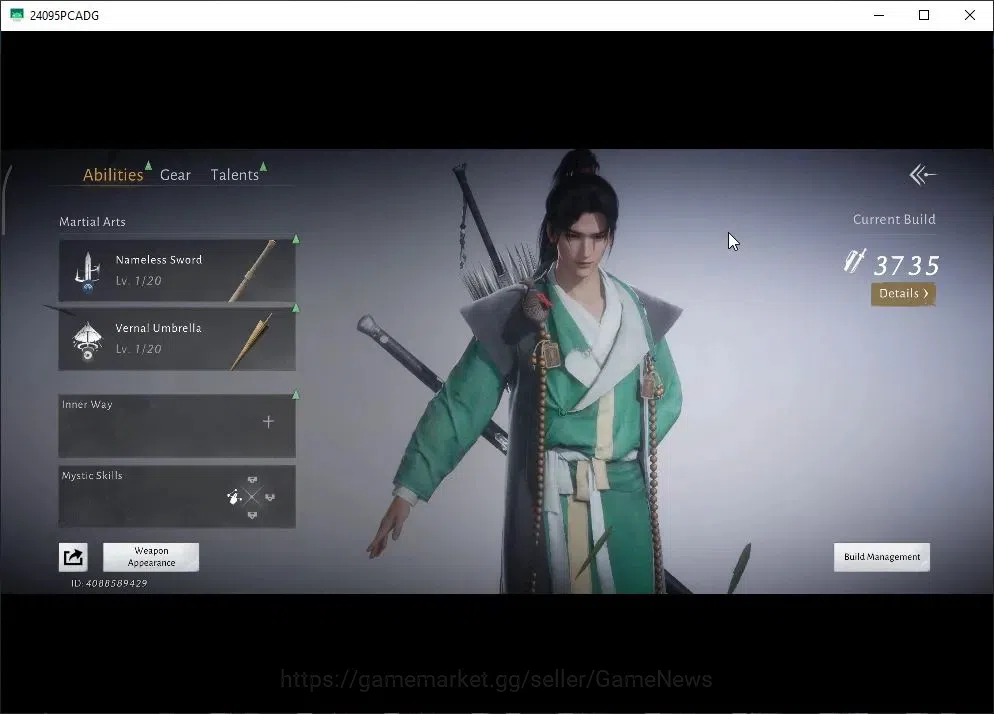The width and height of the screenshot is (994, 714).
Task: Select the Nameless Sword martial art card
Action: 177,270
